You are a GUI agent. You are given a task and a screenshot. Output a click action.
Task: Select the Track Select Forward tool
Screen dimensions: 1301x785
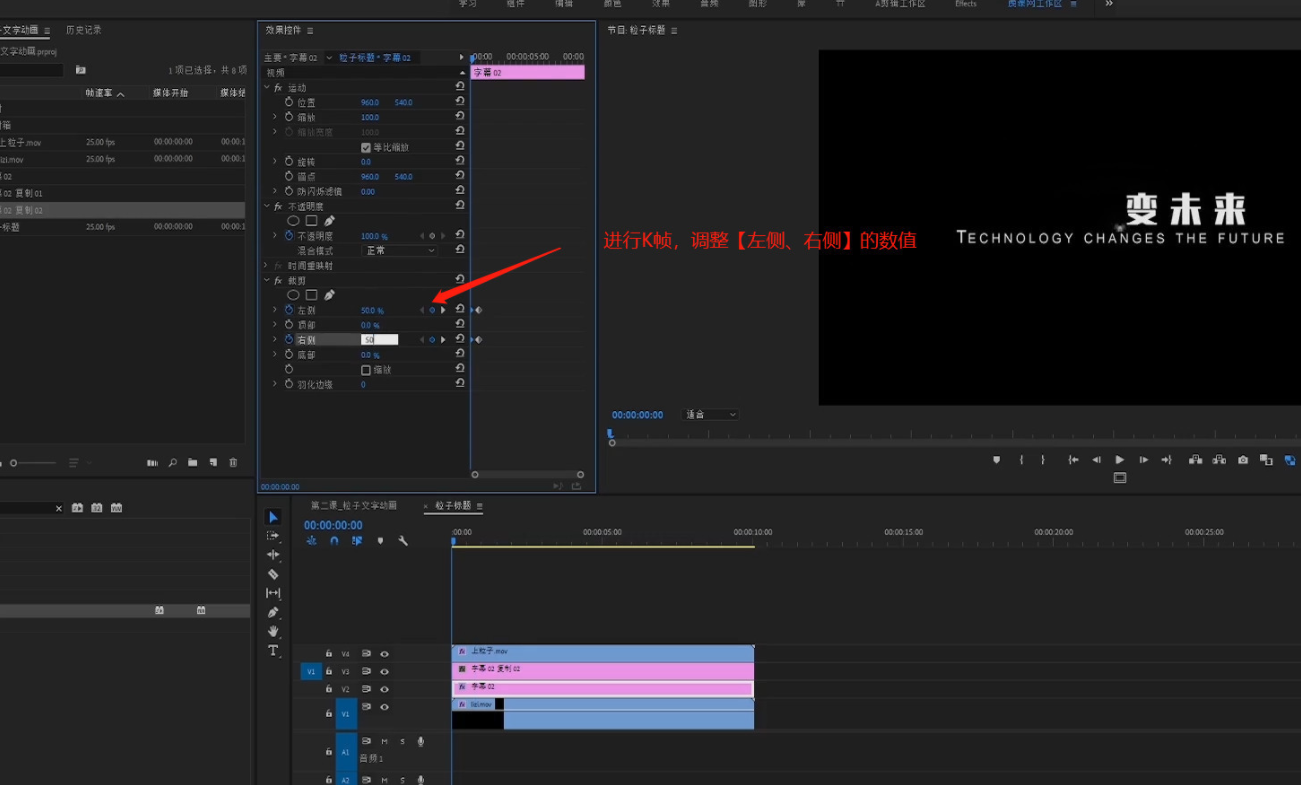pos(273,536)
